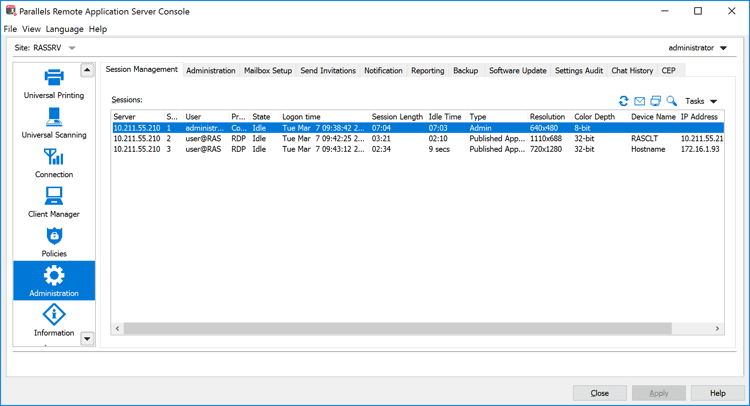750x406 pixels.
Task: Sort by the Idle Time column header
Action: point(447,117)
